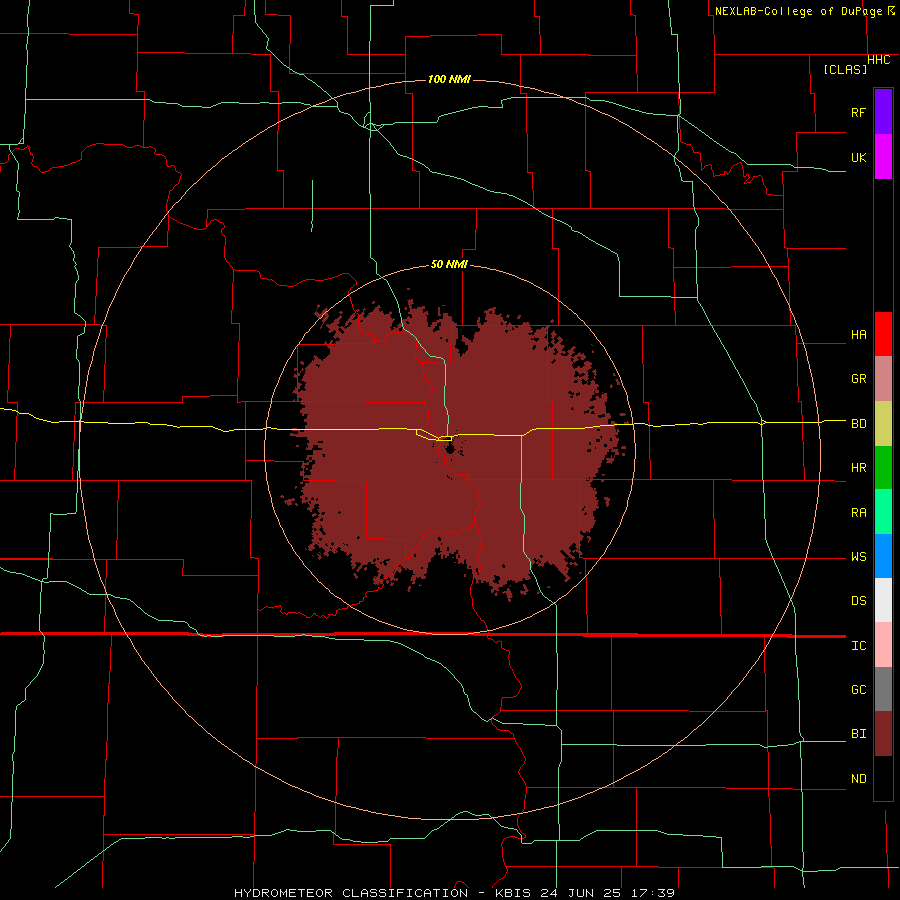Click the RA legend label
The height and width of the screenshot is (900, 900).
858,513
